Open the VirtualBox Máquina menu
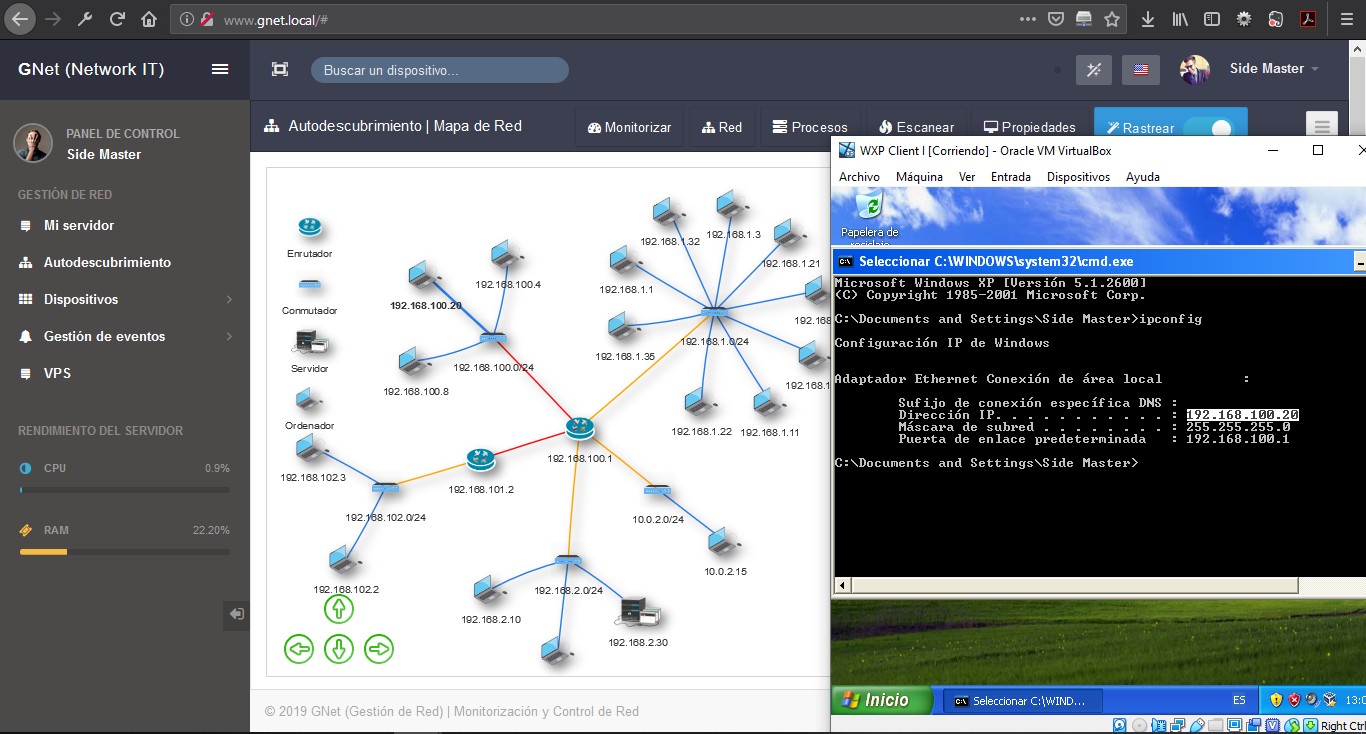The image size is (1366, 734). pyautogui.click(x=919, y=177)
